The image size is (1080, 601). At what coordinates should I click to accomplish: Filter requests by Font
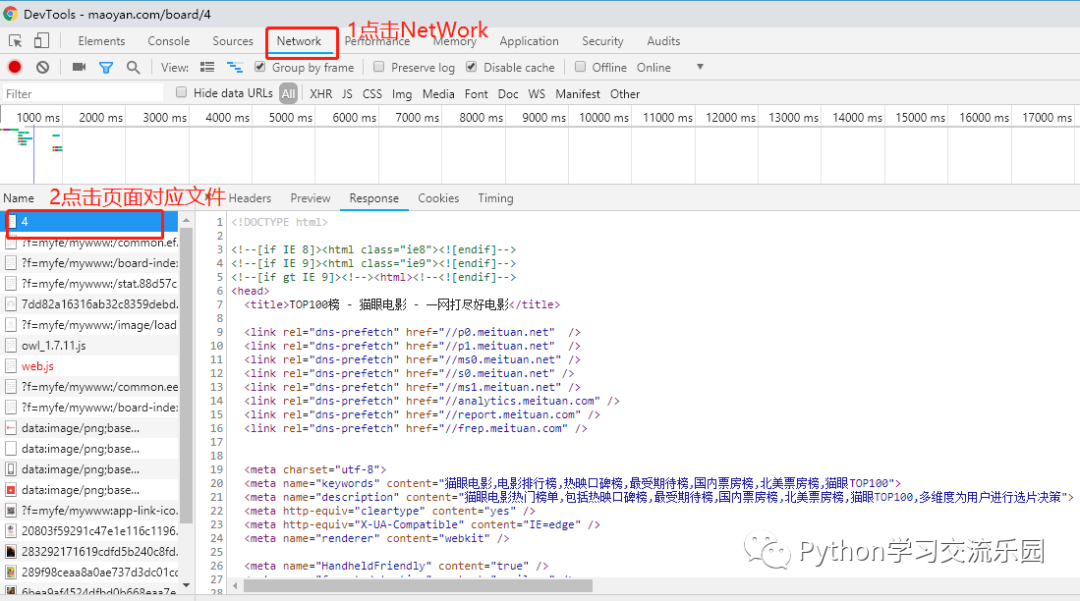click(x=476, y=94)
